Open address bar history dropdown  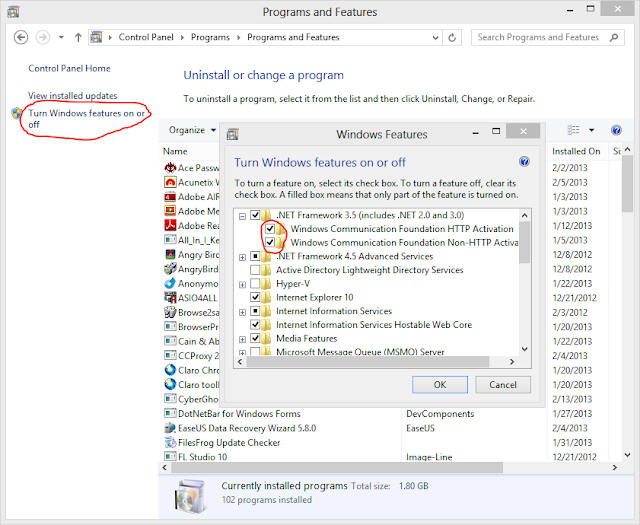coord(436,38)
